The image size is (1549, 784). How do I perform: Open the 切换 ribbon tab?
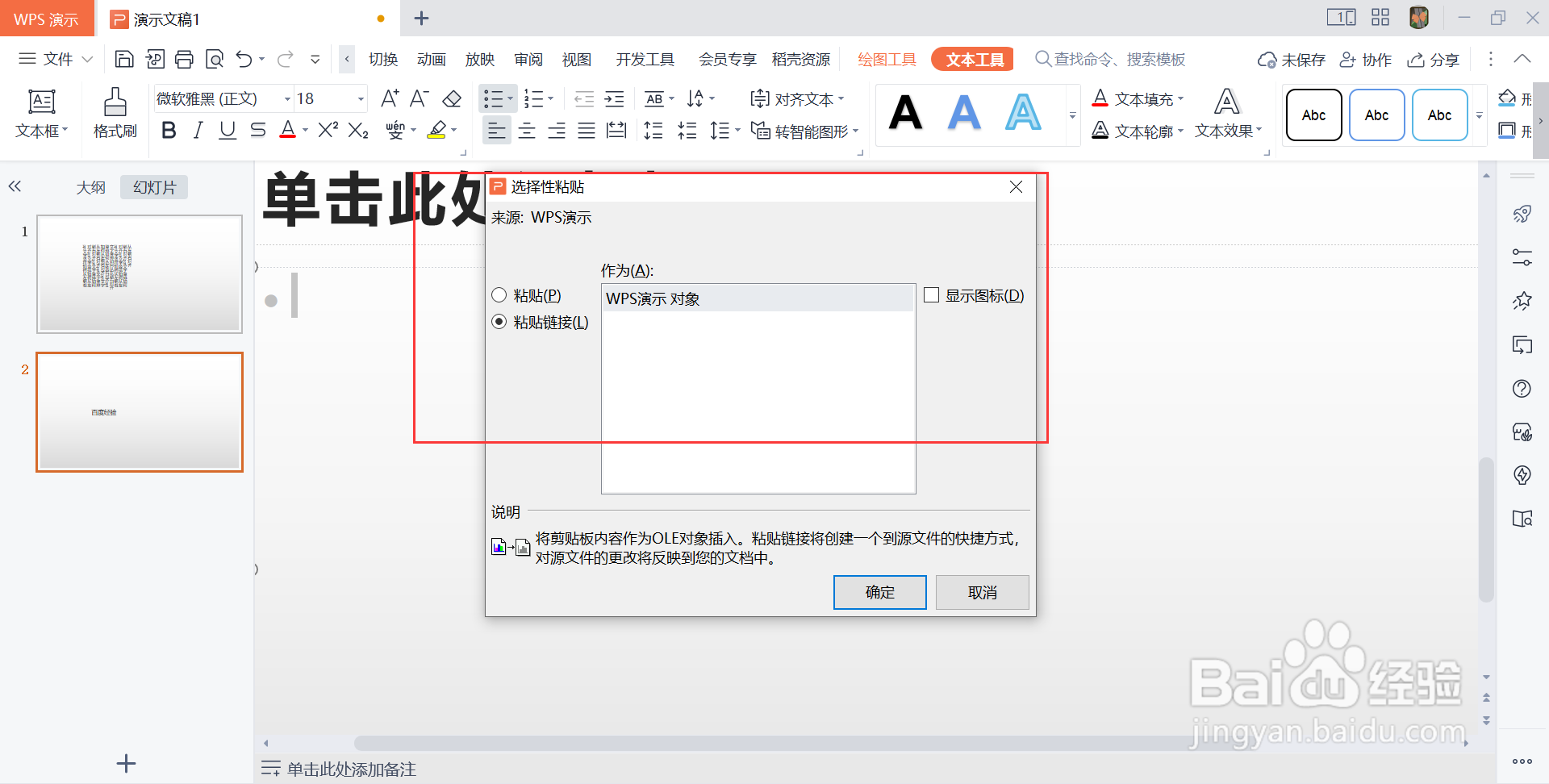point(383,59)
